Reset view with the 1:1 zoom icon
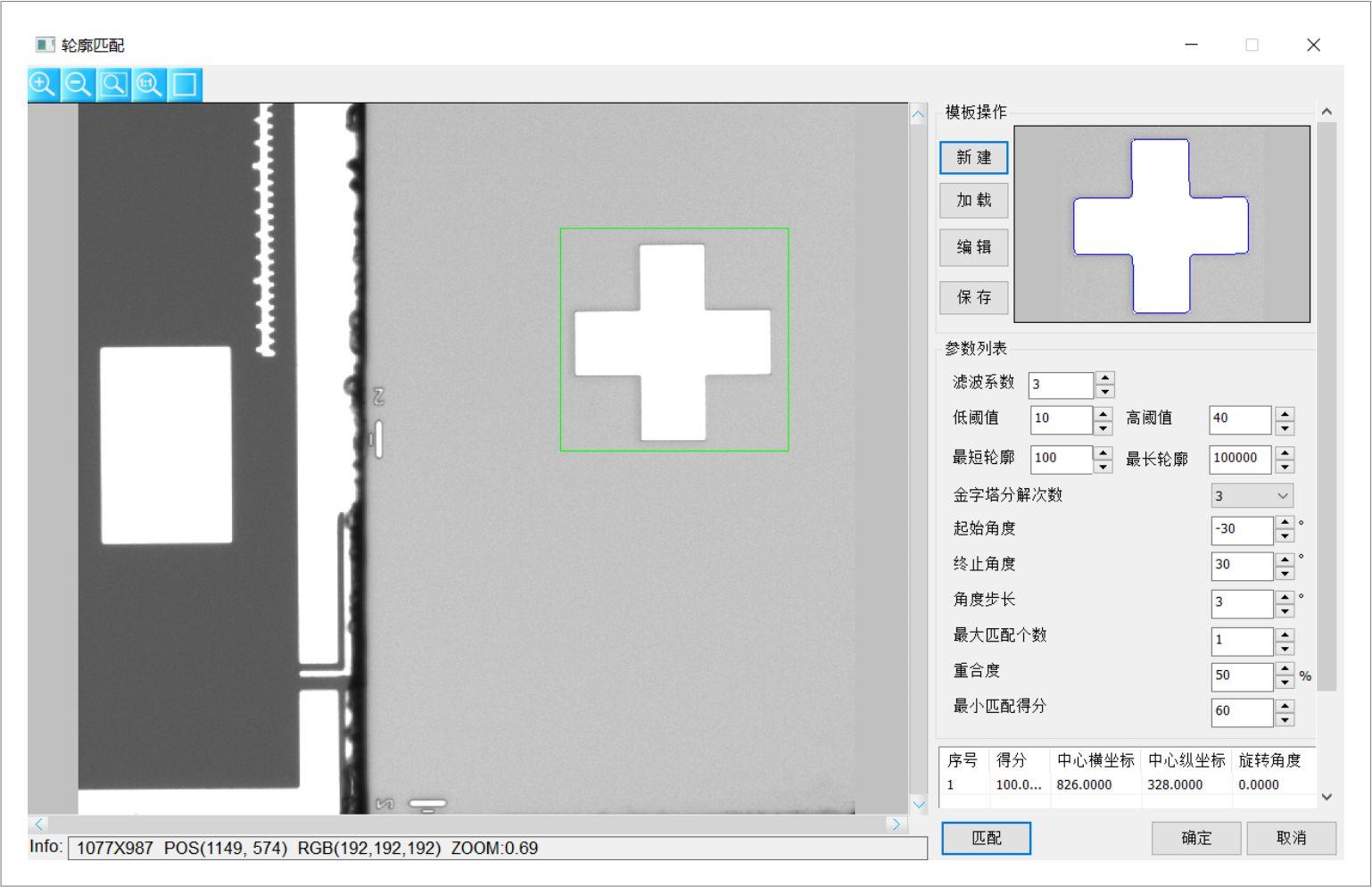Screen dimensions: 1372x887 point(149,85)
